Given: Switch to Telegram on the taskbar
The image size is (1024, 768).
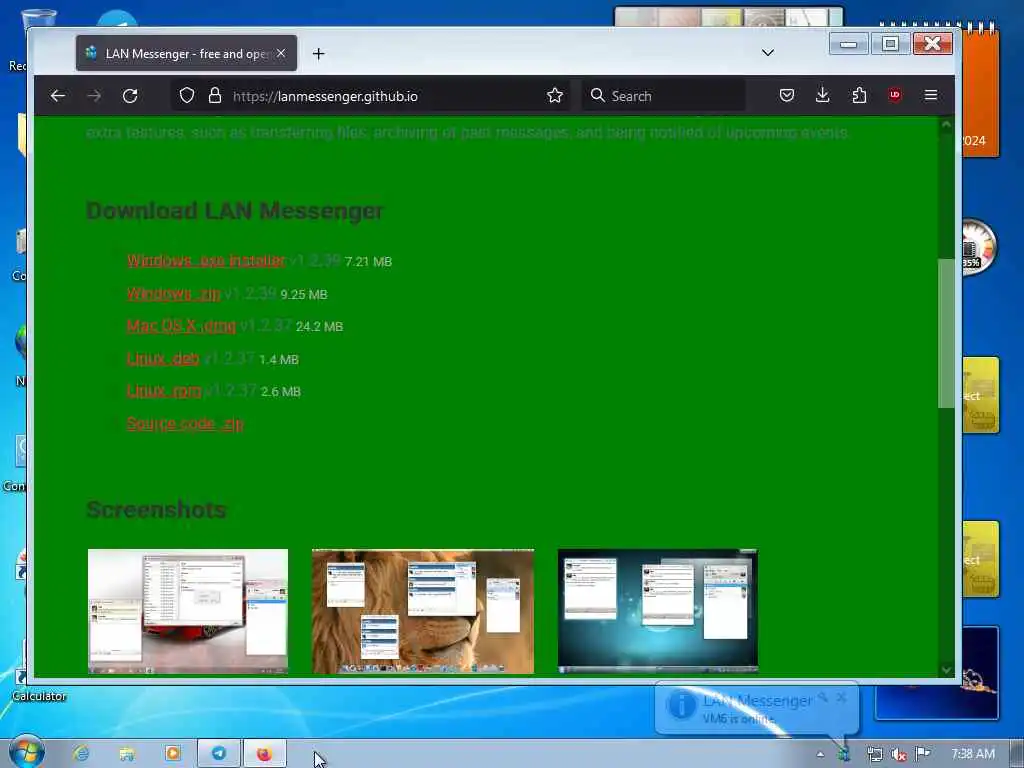Looking at the screenshot, I should tap(219, 754).
